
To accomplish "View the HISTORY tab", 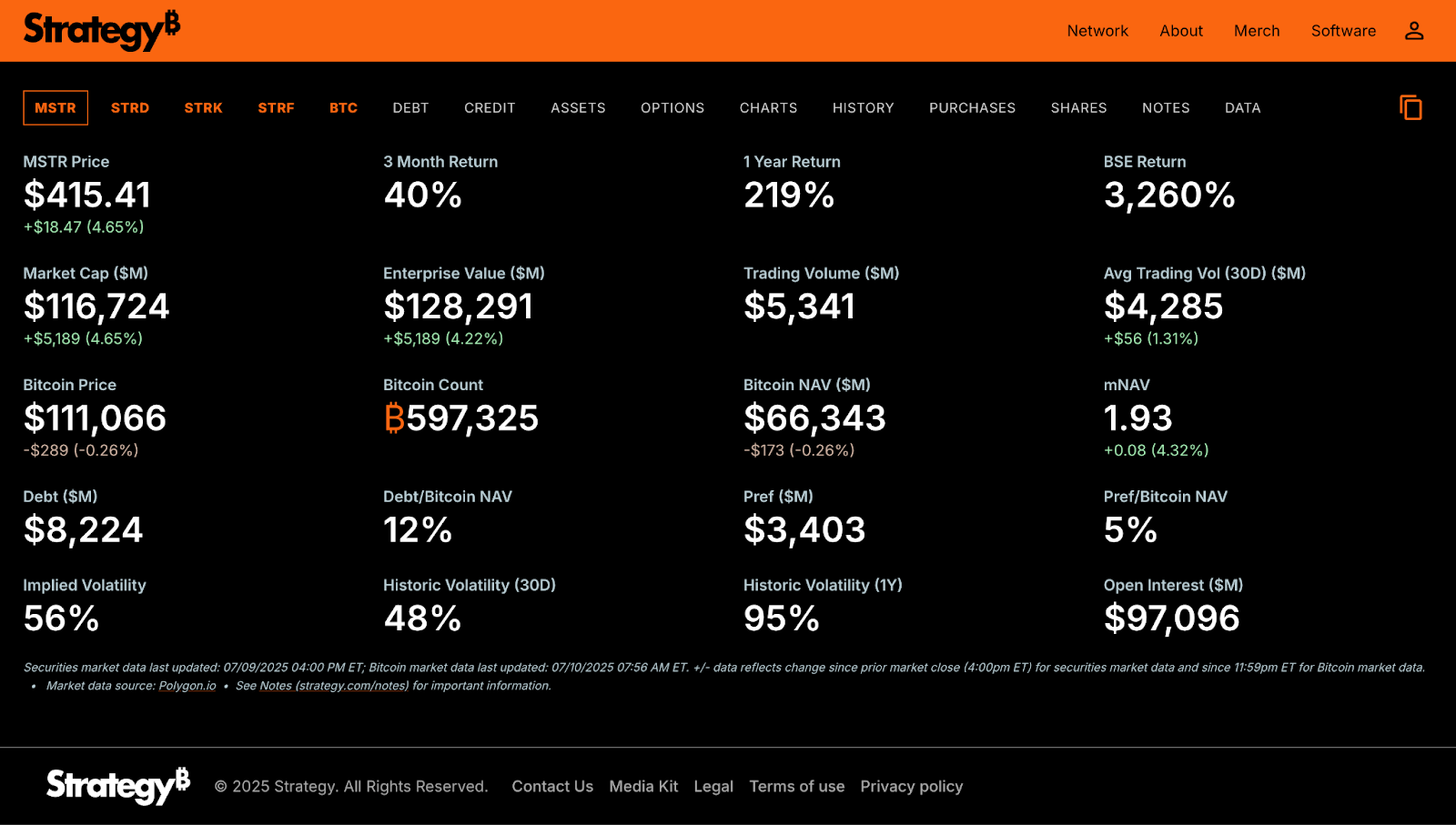I will pos(863,107).
